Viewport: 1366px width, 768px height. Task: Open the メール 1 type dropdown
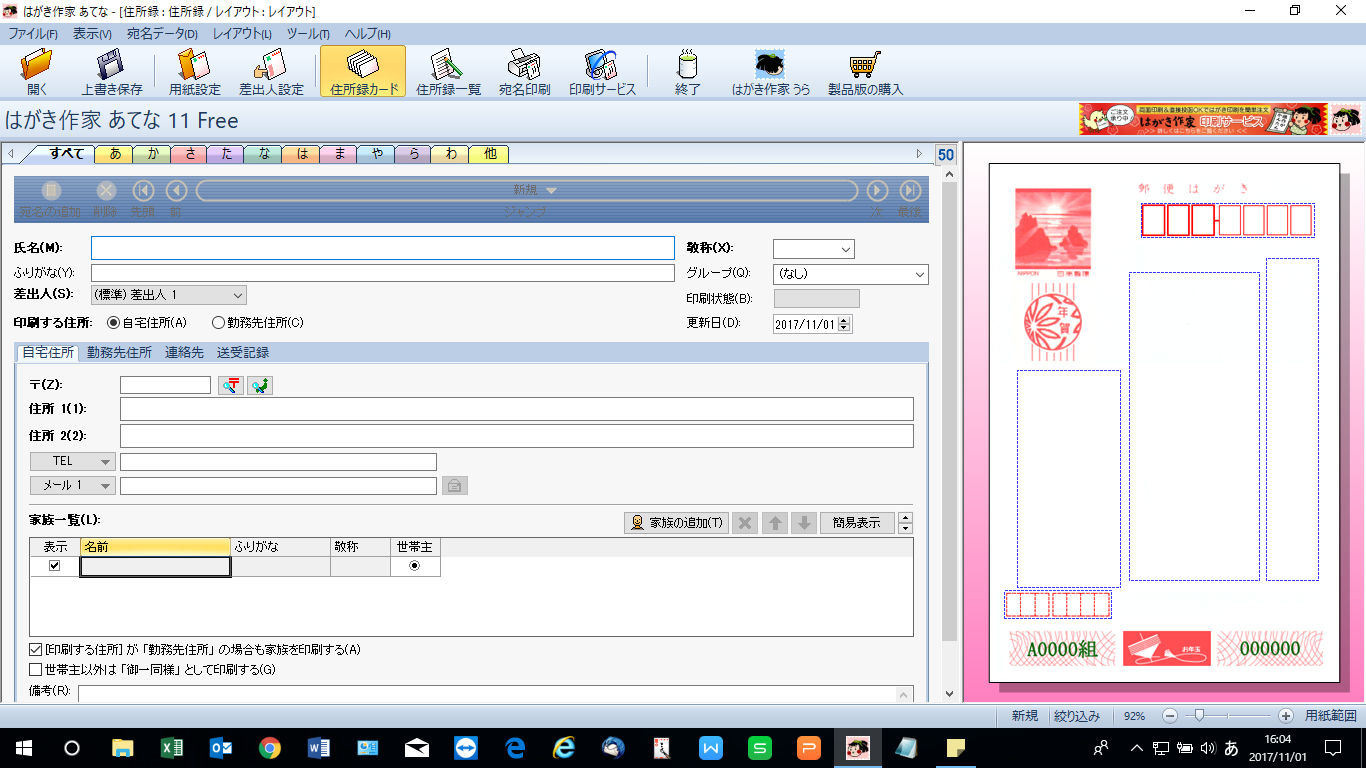[73, 486]
